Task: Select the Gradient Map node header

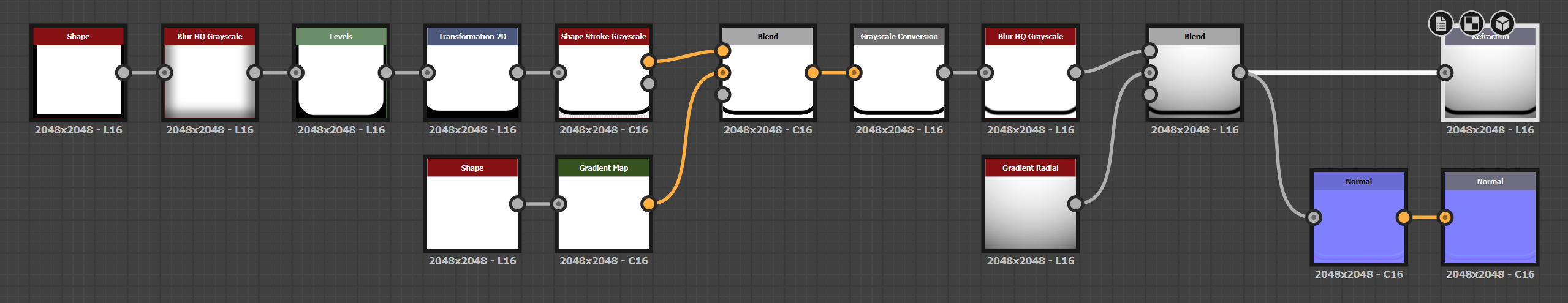Action: click(603, 168)
